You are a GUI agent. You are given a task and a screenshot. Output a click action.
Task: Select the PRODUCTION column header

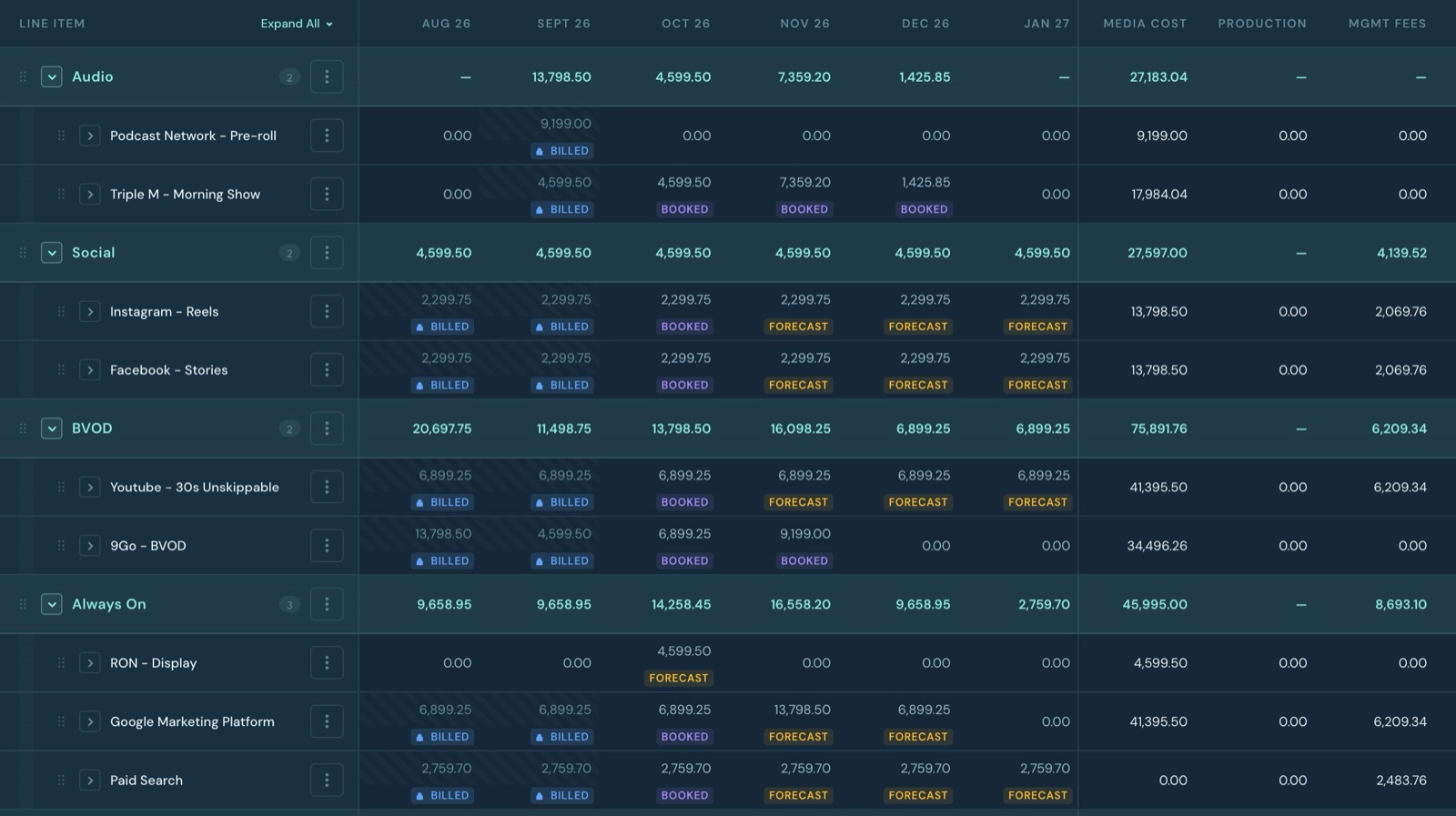coord(1262,24)
